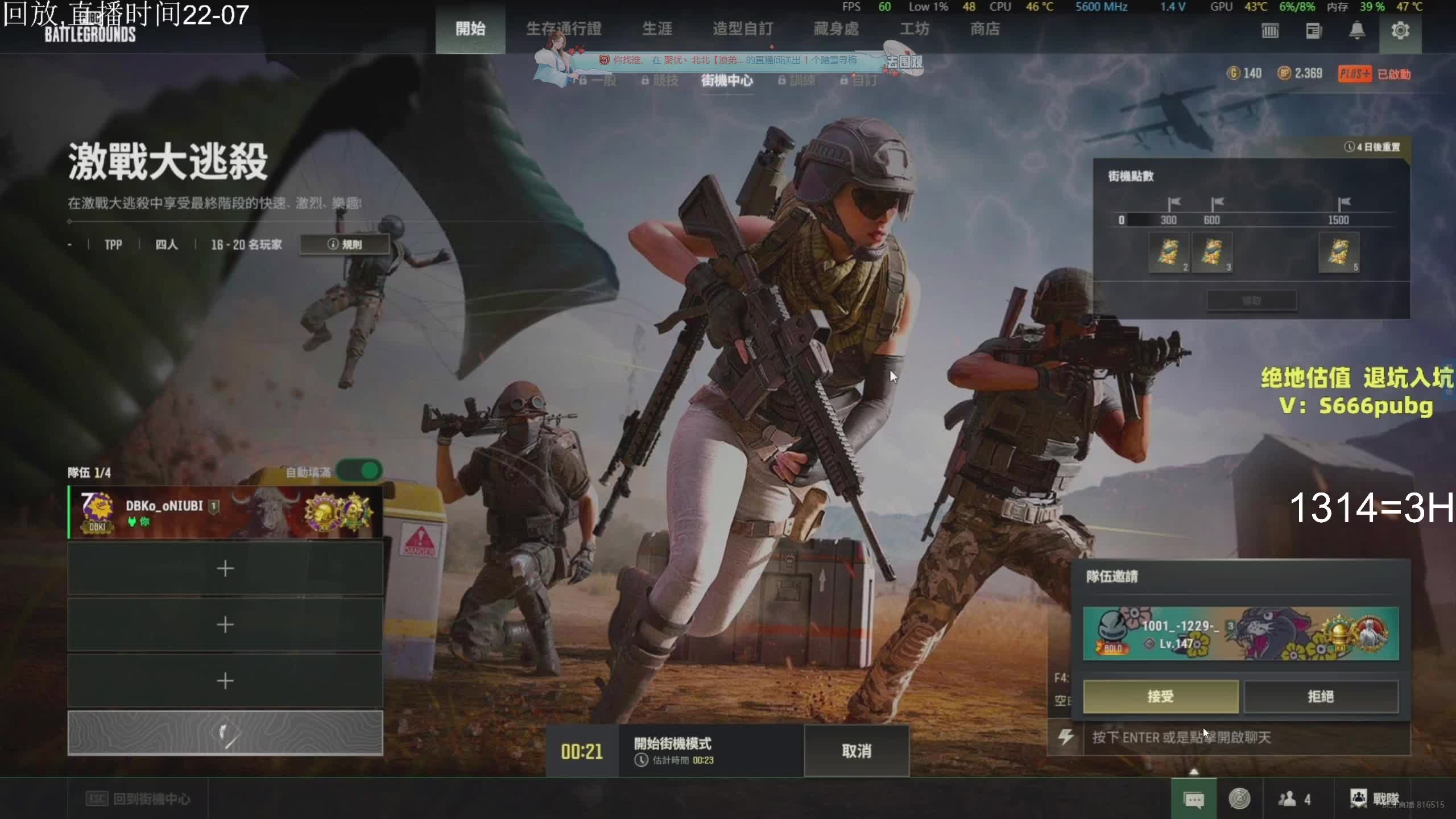Switch to 生存通行證 tab

click(x=563, y=28)
